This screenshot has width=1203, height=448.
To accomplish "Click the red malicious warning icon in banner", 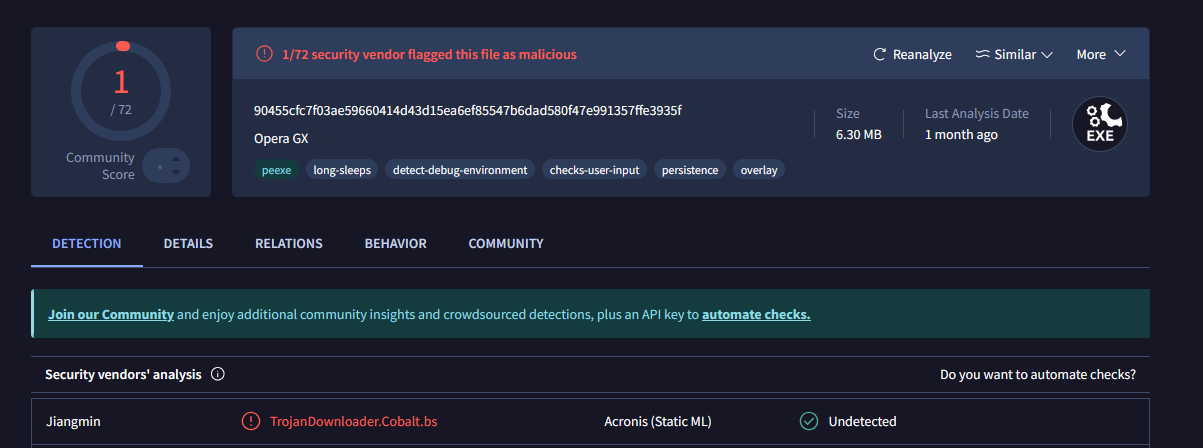I will point(264,54).
